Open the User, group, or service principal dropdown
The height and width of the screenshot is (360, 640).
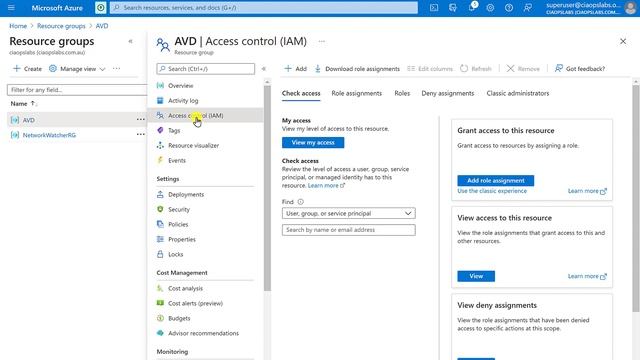point(349,213)
